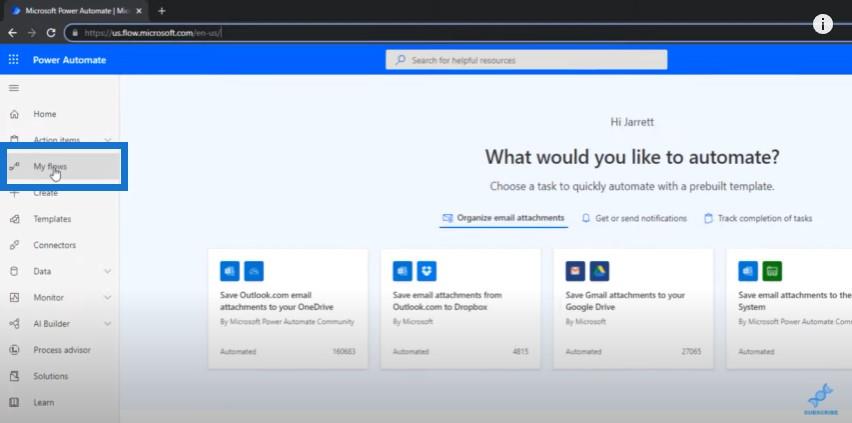
Task: Click the Gmail icon on third card
Action: pos(575,271)
